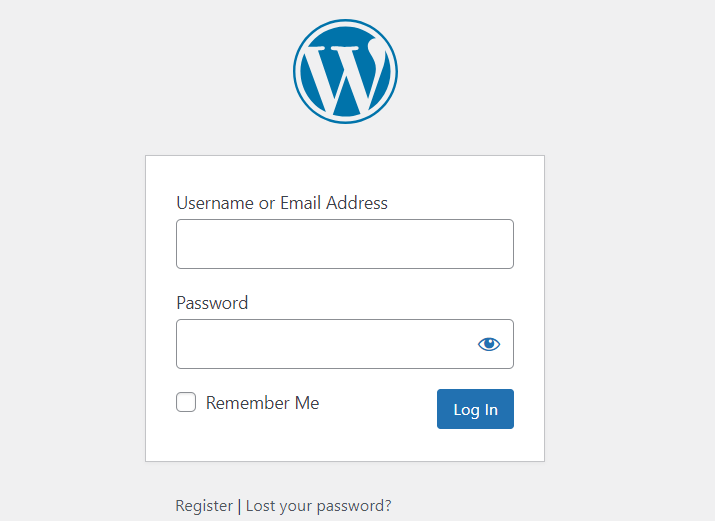Select the blue circular W emblem
The height and width of the screenshot is (521, 715).
(345, 72)
